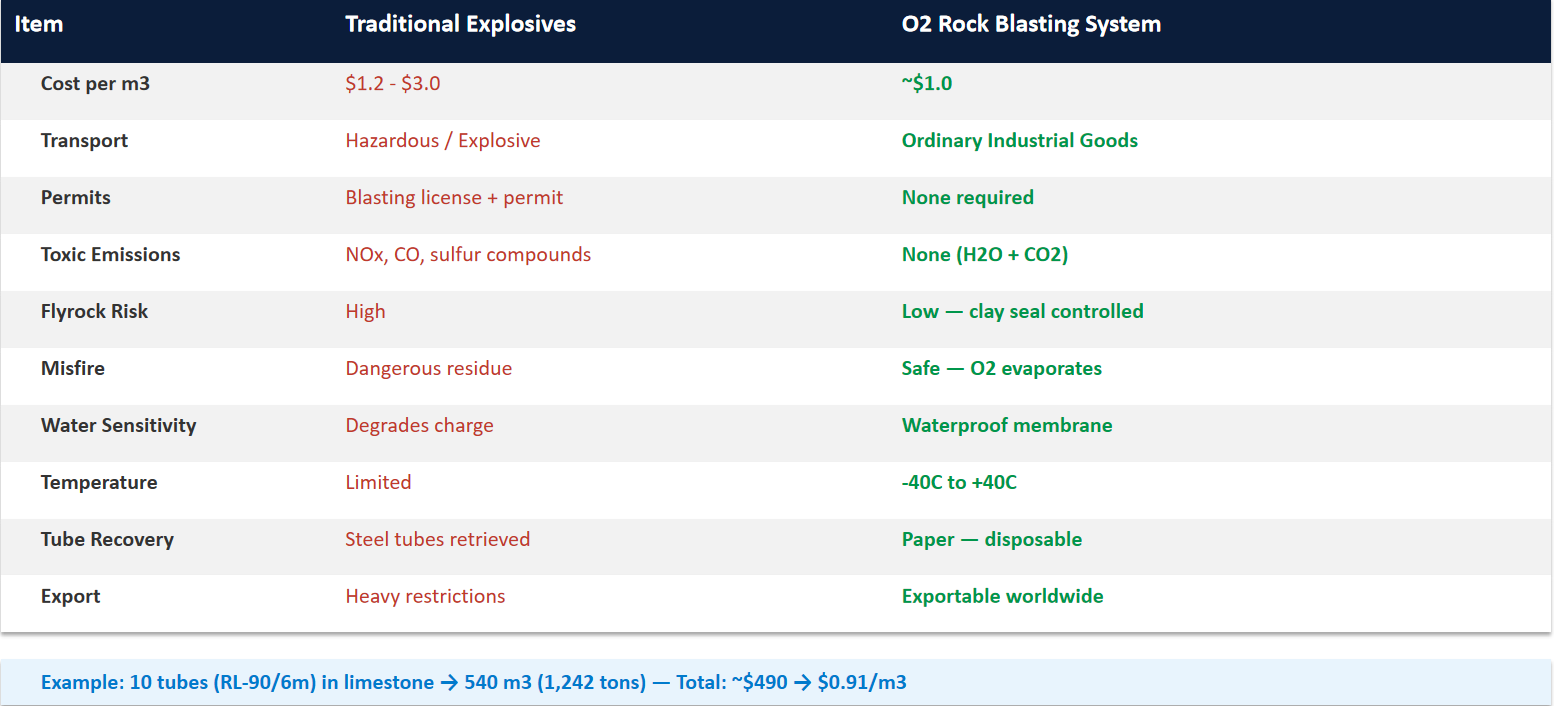1554x706 pixels.
Task: Click "NOx, CO, sulfur compounds" cell
Action: [x=468, y=255]
